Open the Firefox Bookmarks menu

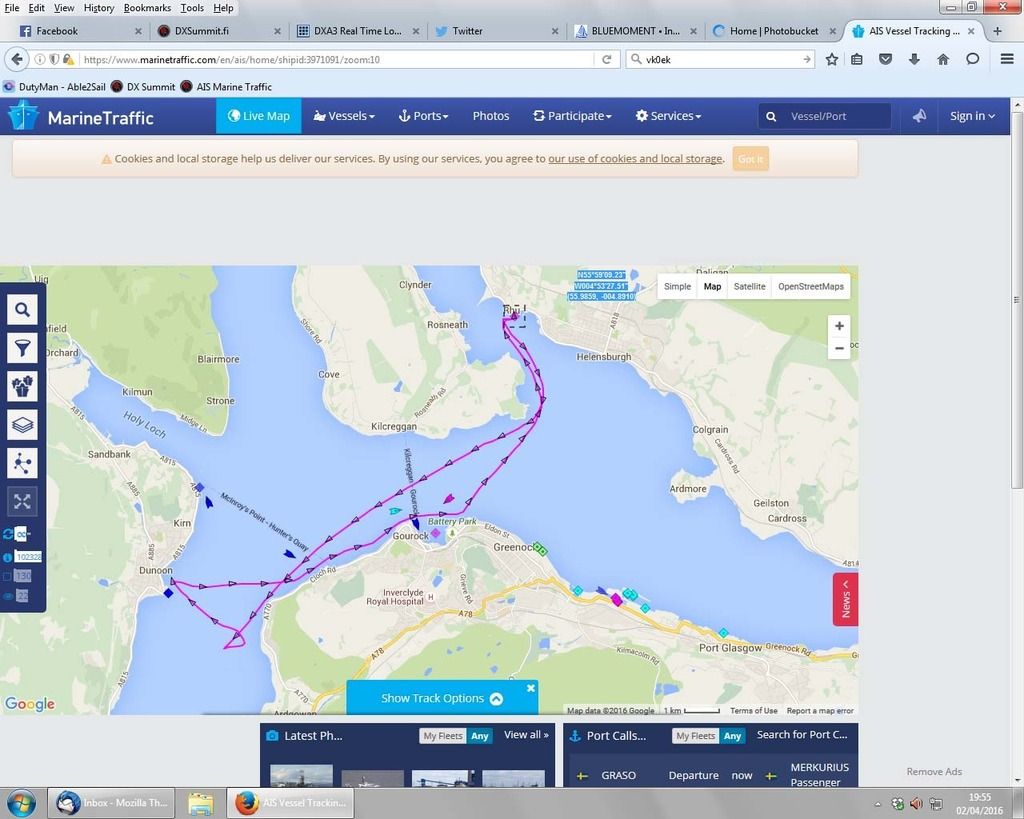point(148,8)
